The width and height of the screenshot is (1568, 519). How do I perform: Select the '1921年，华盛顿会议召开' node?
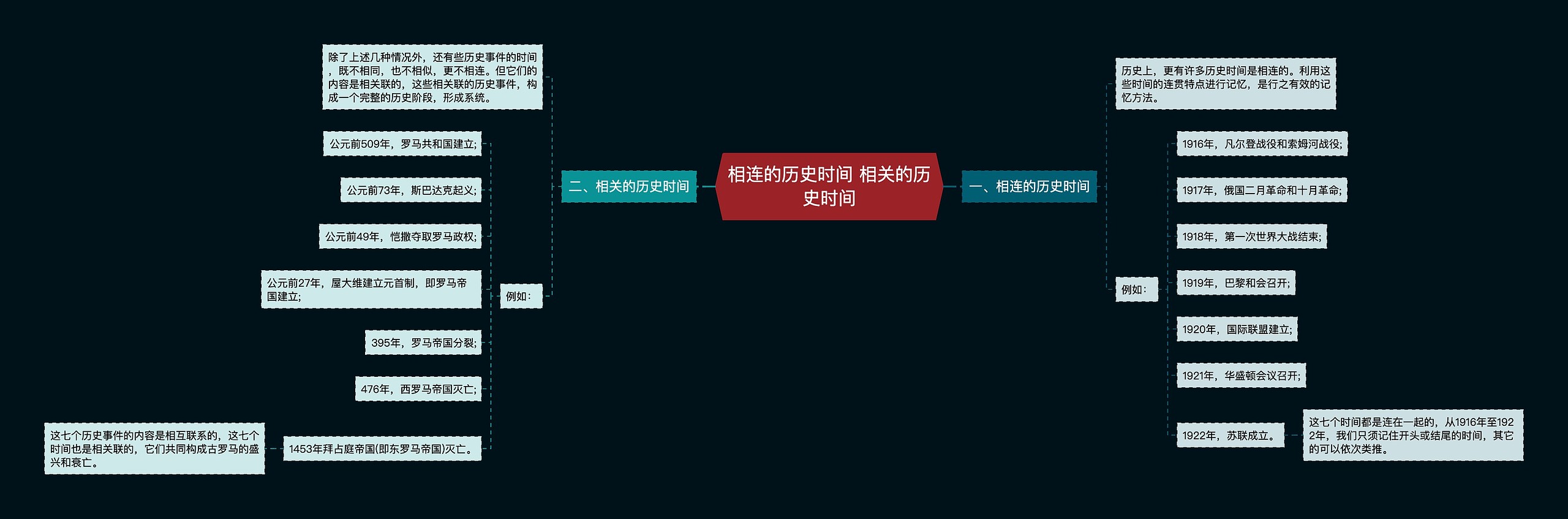[1241, 376]
